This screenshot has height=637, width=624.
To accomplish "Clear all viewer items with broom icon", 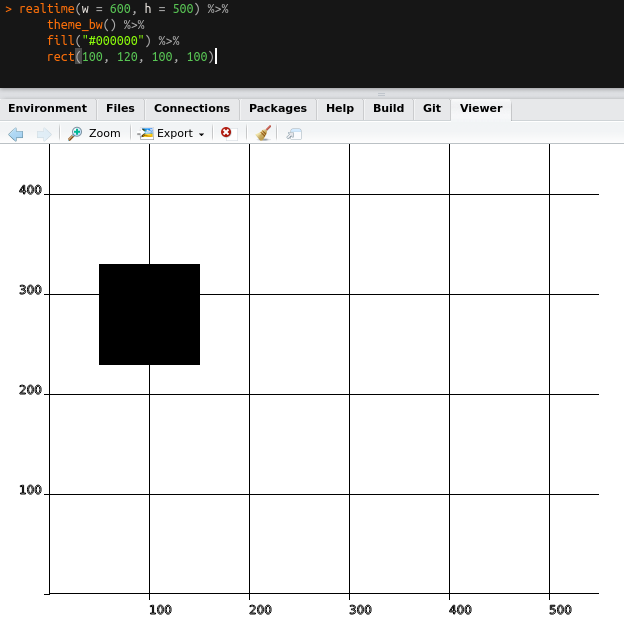I will (x=263, y=133).
